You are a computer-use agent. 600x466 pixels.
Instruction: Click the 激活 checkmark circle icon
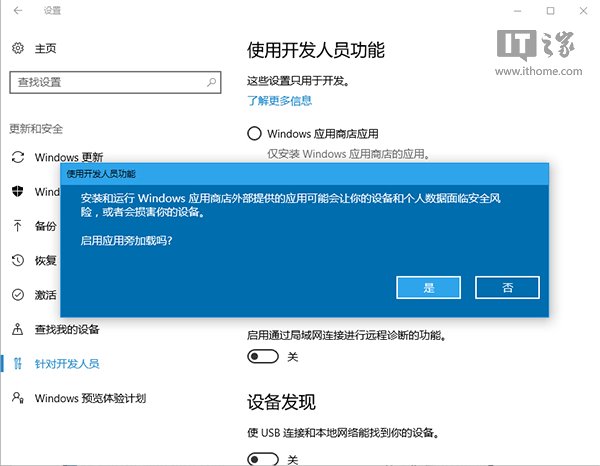coord(18,295)
